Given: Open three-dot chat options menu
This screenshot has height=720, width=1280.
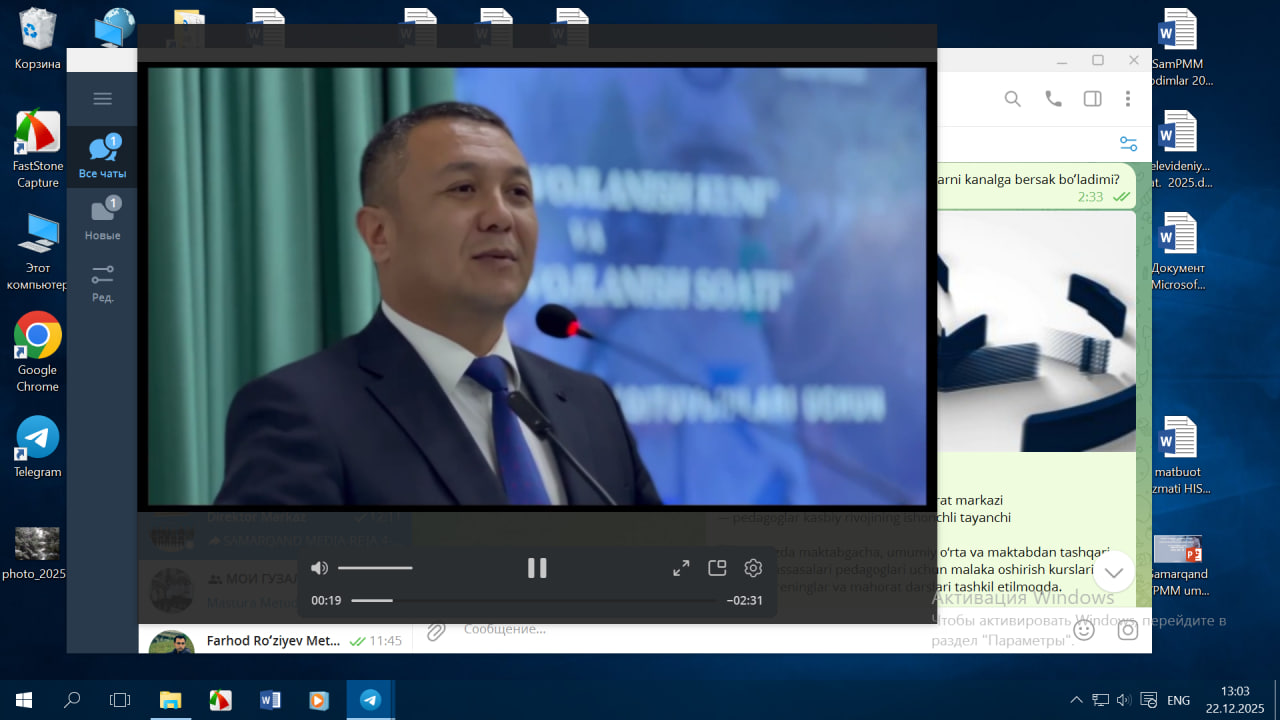Looking at the screenshot, I should click(x=1128, y=99).
